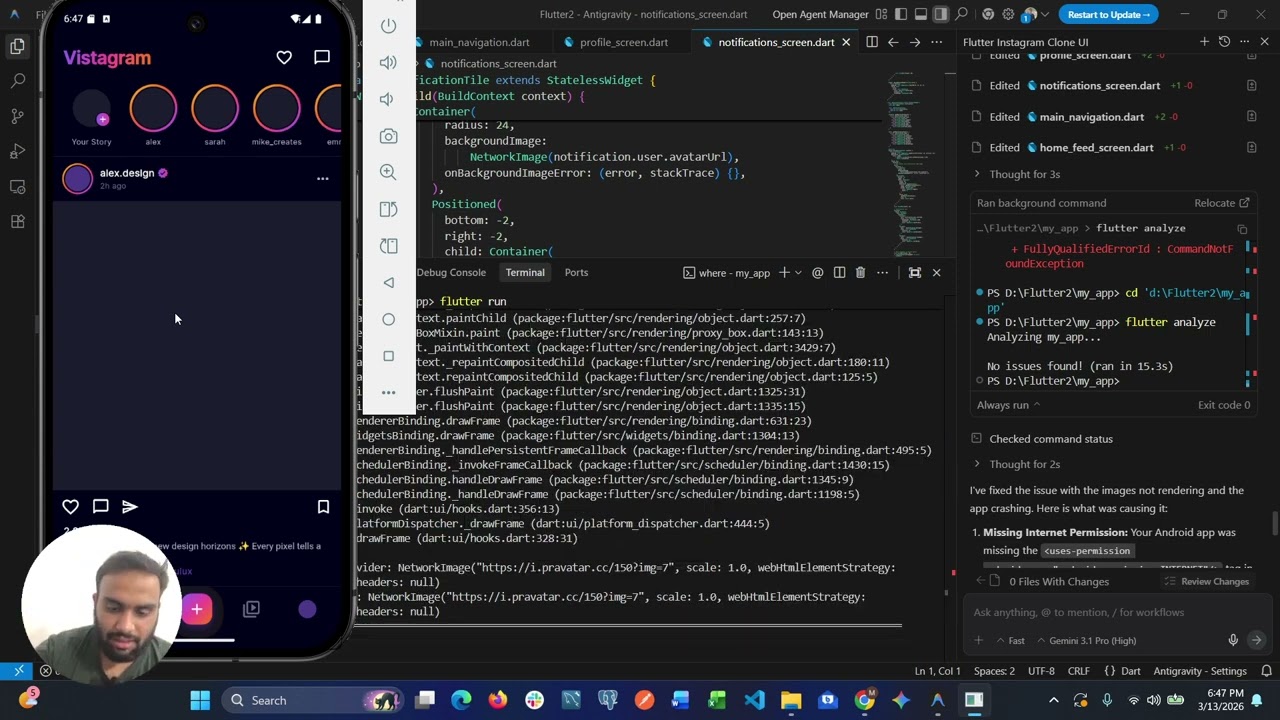Click emulator volume down button

(389, 99)
